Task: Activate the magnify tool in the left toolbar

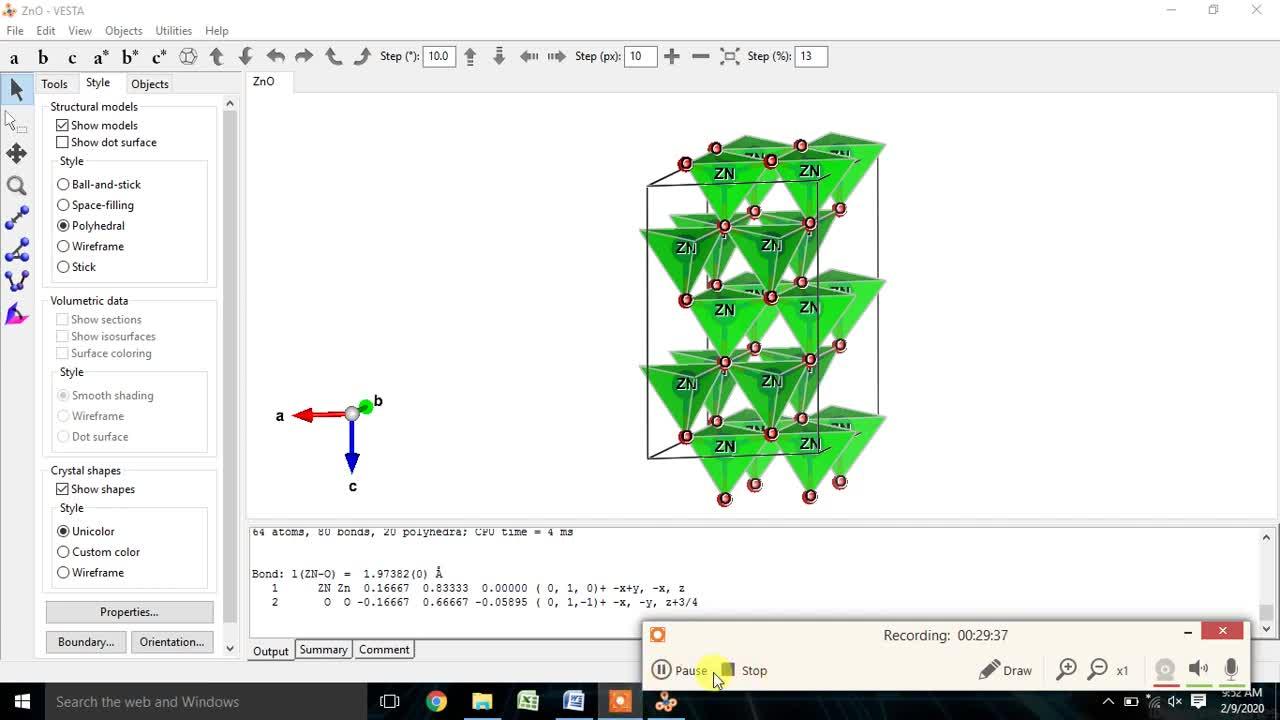Action: coord(16,186)
